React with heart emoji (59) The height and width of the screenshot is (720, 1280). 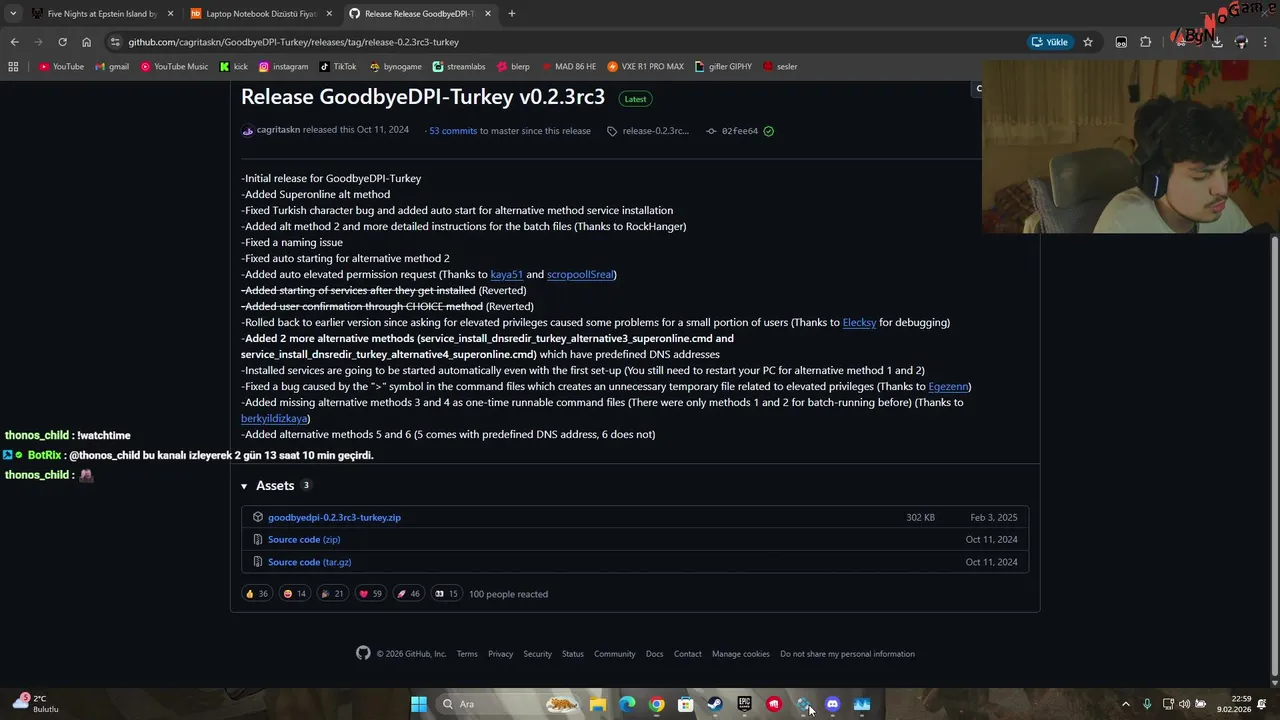[370, 594]
